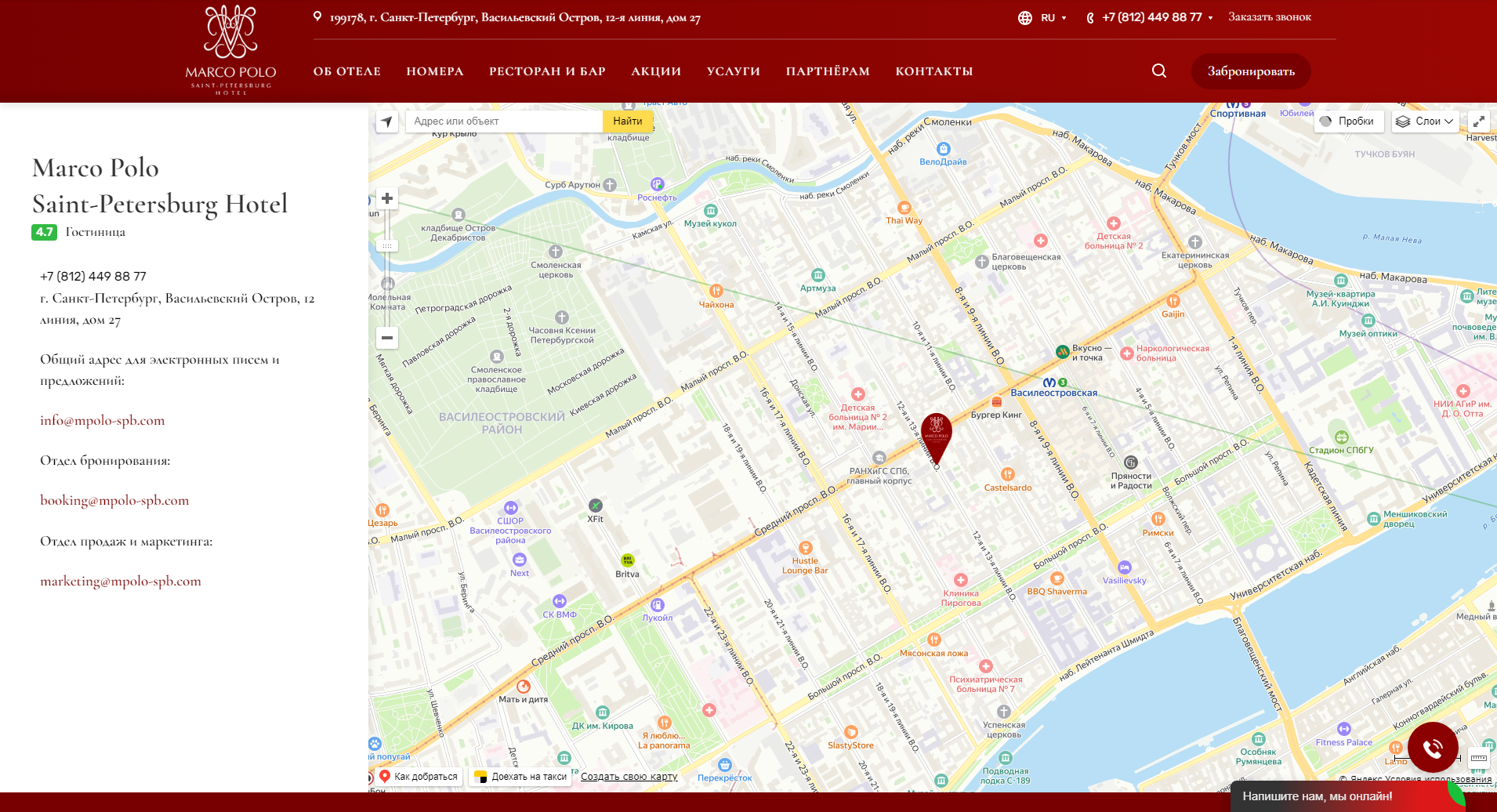Toggle the Пробки traffic layer
1497x812 pixels.
[1347, 121]
